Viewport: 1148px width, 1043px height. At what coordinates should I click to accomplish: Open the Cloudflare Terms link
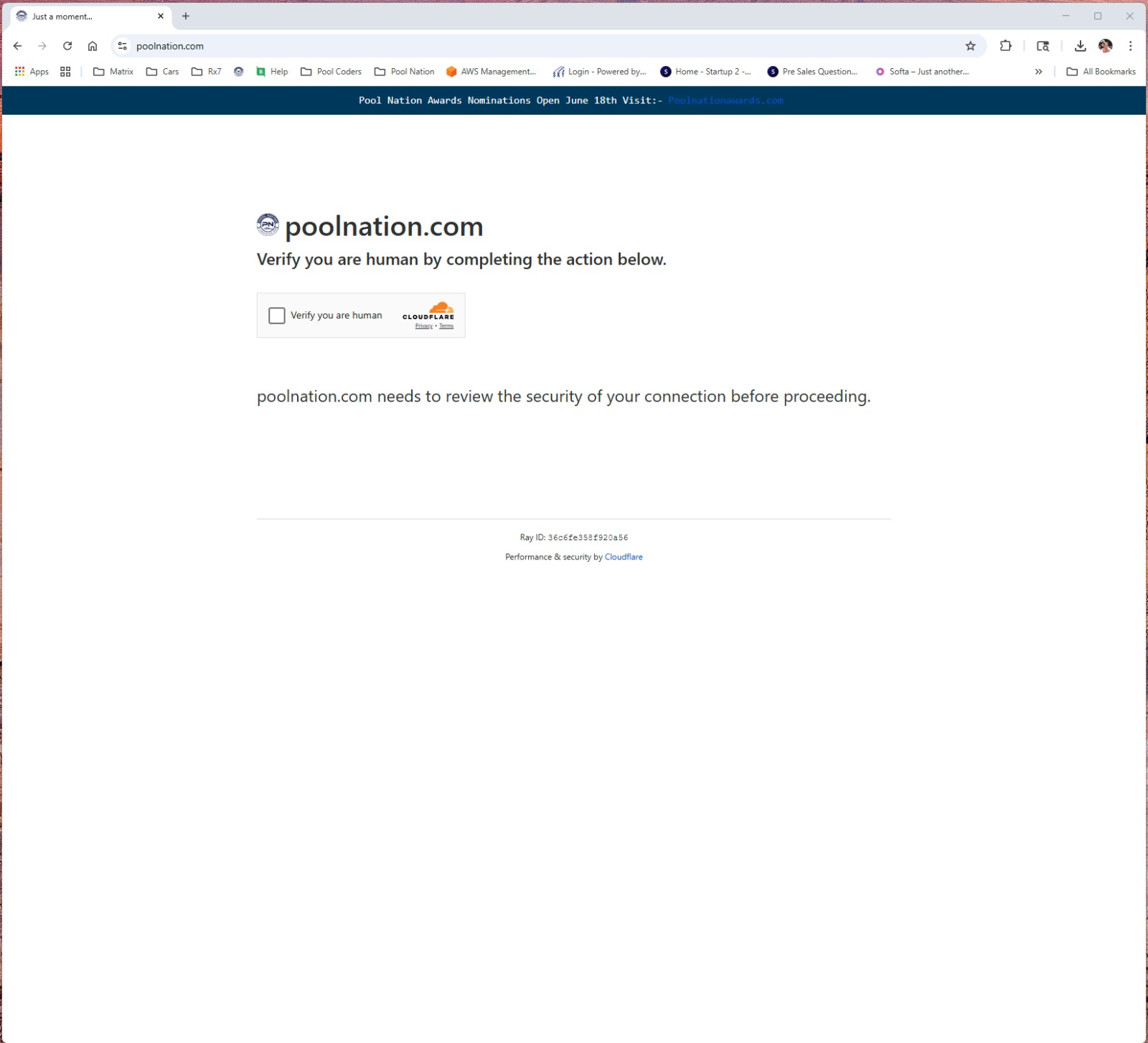(446, 326)
